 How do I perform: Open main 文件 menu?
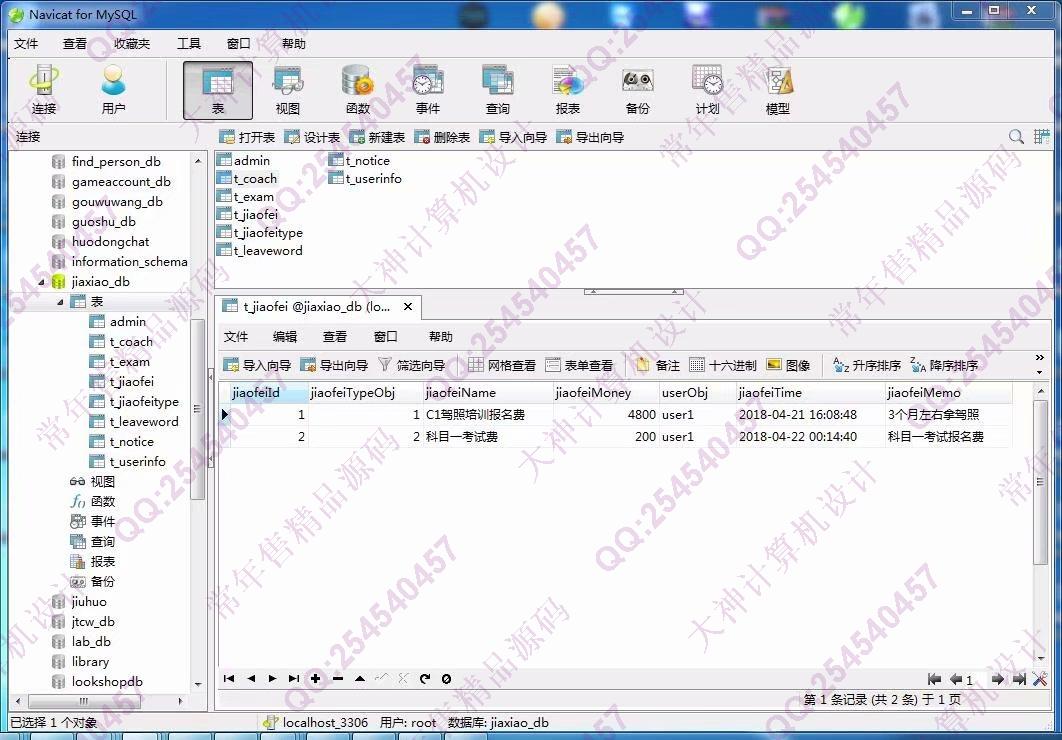pos(26,44)
